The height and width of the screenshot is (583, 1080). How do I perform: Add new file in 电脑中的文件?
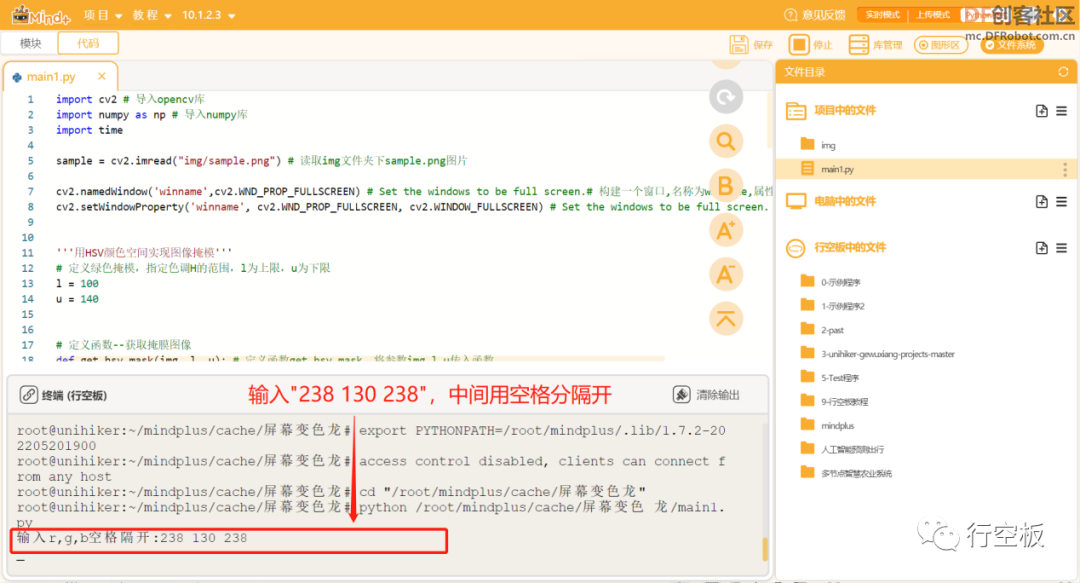pos(1041,201)
